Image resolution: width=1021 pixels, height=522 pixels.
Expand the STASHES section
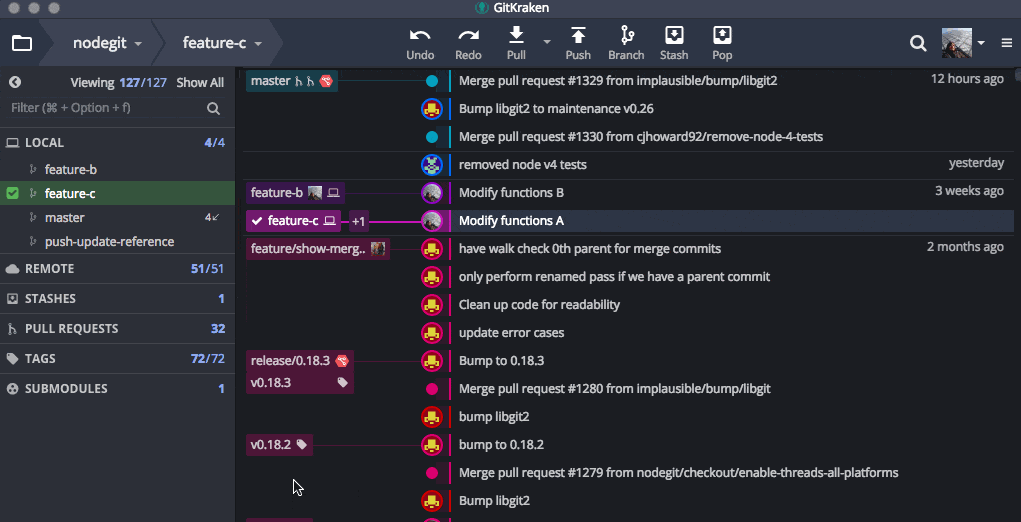[117, 299]
